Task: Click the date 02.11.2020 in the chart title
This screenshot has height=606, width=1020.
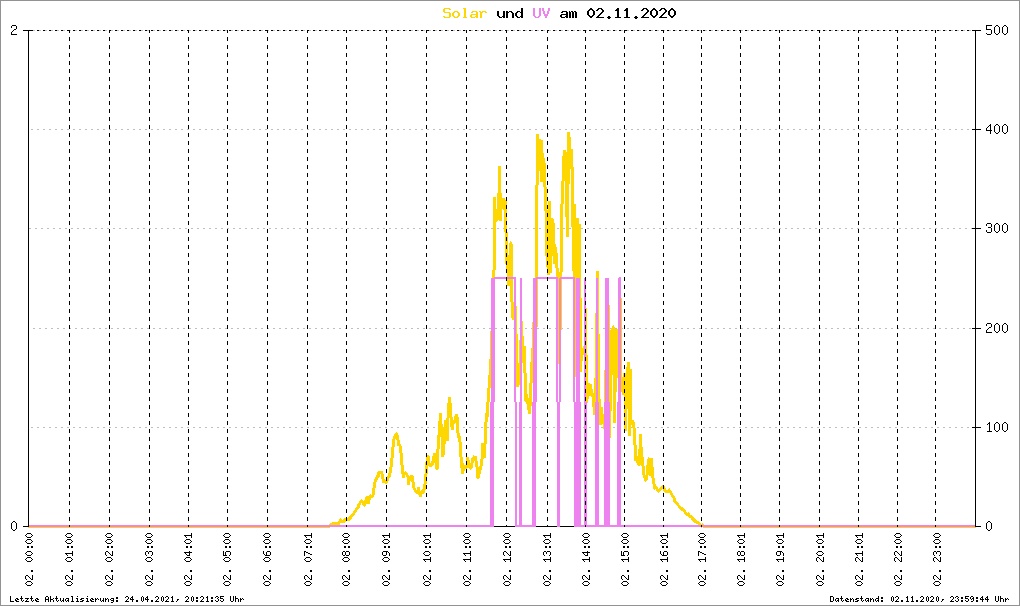Action: click(631, 13)
